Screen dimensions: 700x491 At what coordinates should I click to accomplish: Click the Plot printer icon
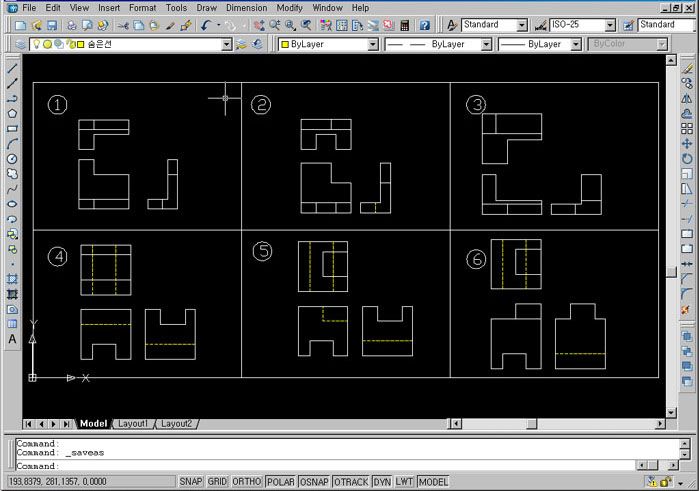pos(71,25)
